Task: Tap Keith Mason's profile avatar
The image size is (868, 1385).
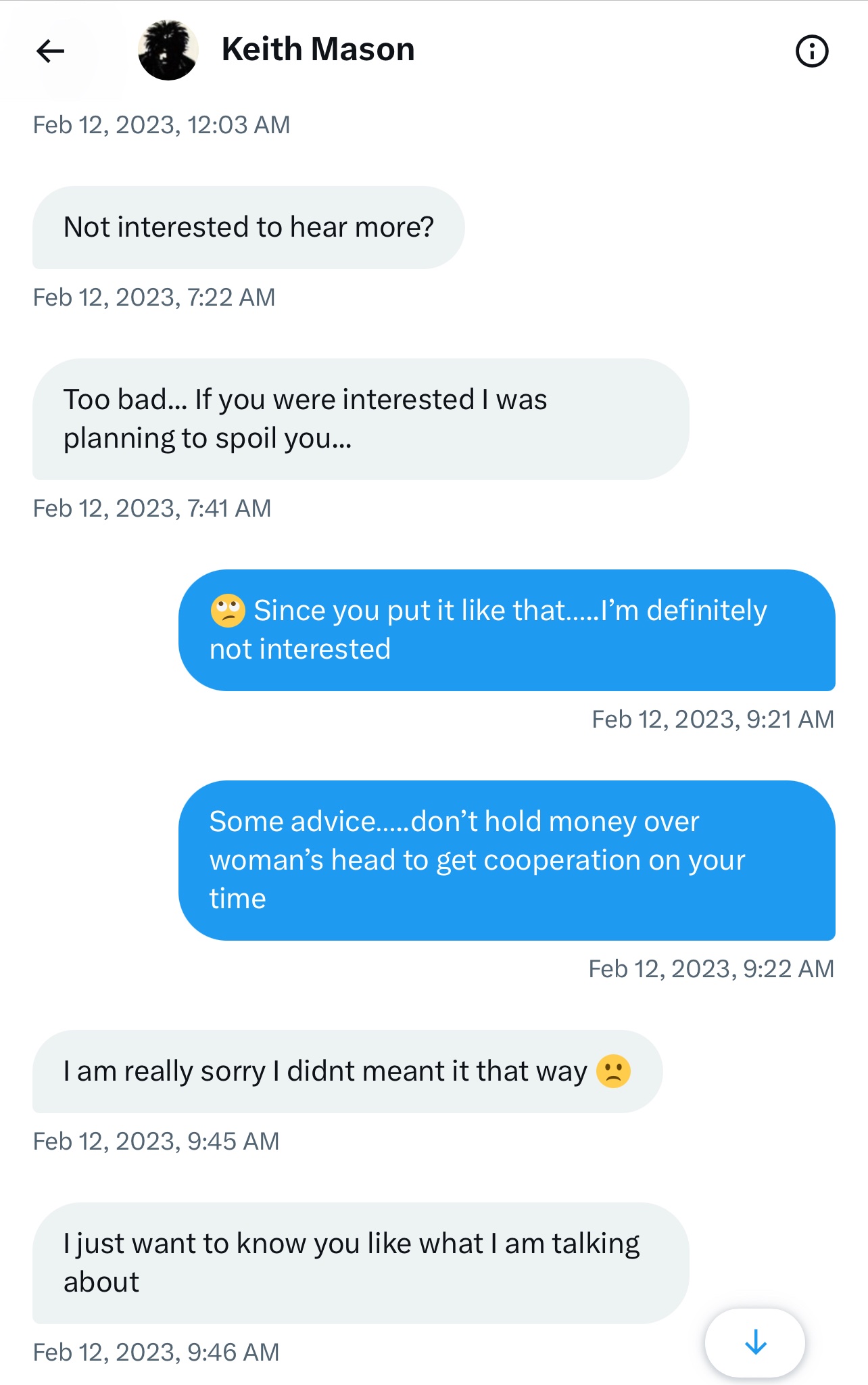Action: pos(168,51)
